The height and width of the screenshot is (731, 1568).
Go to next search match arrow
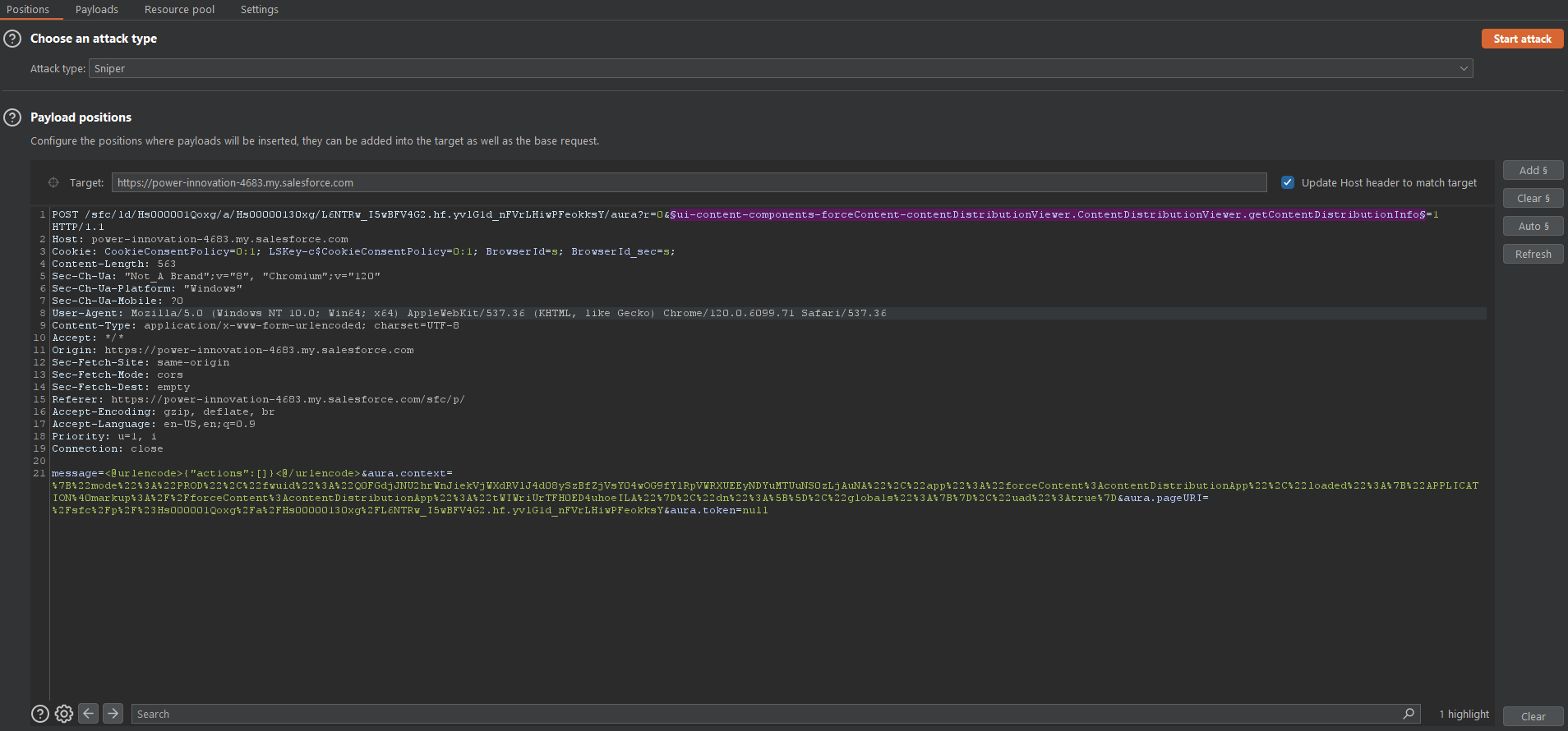113,714
